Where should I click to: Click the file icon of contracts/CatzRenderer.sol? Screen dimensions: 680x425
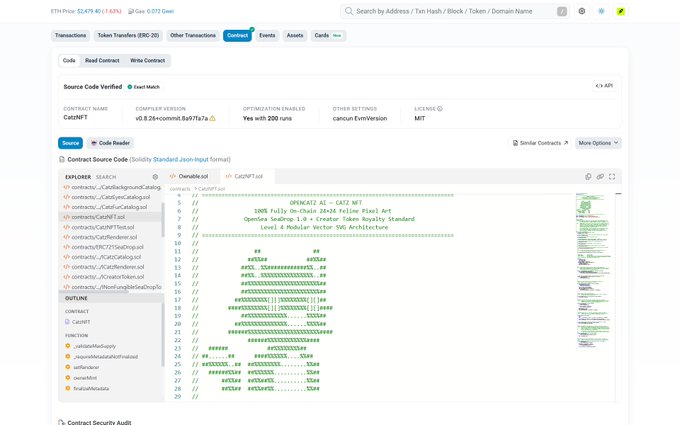[x=67, y=237]
